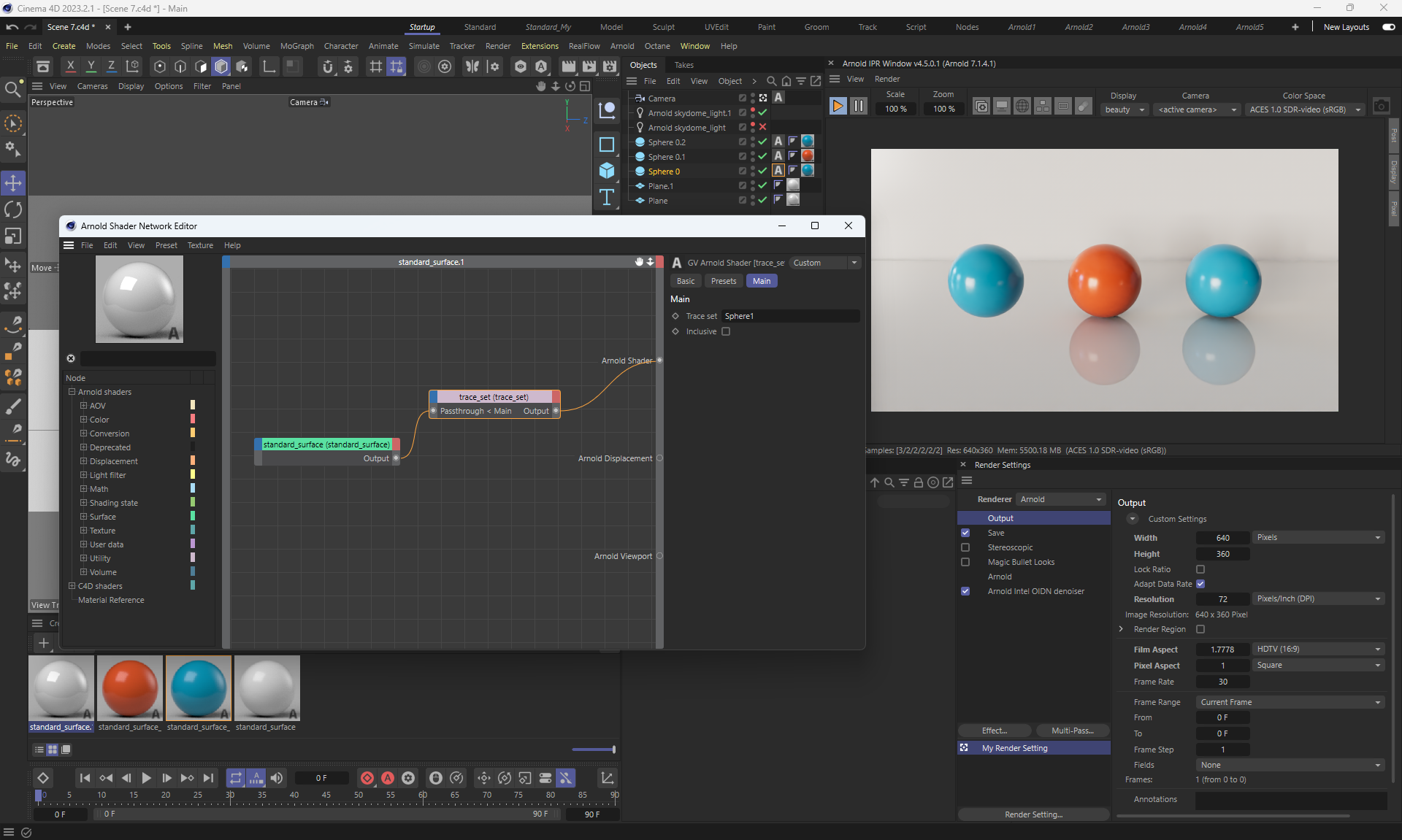Viewport: 1402px width, 840px height.
Task: Click the Render Setting... button
Action: [x=1033, y=814]
